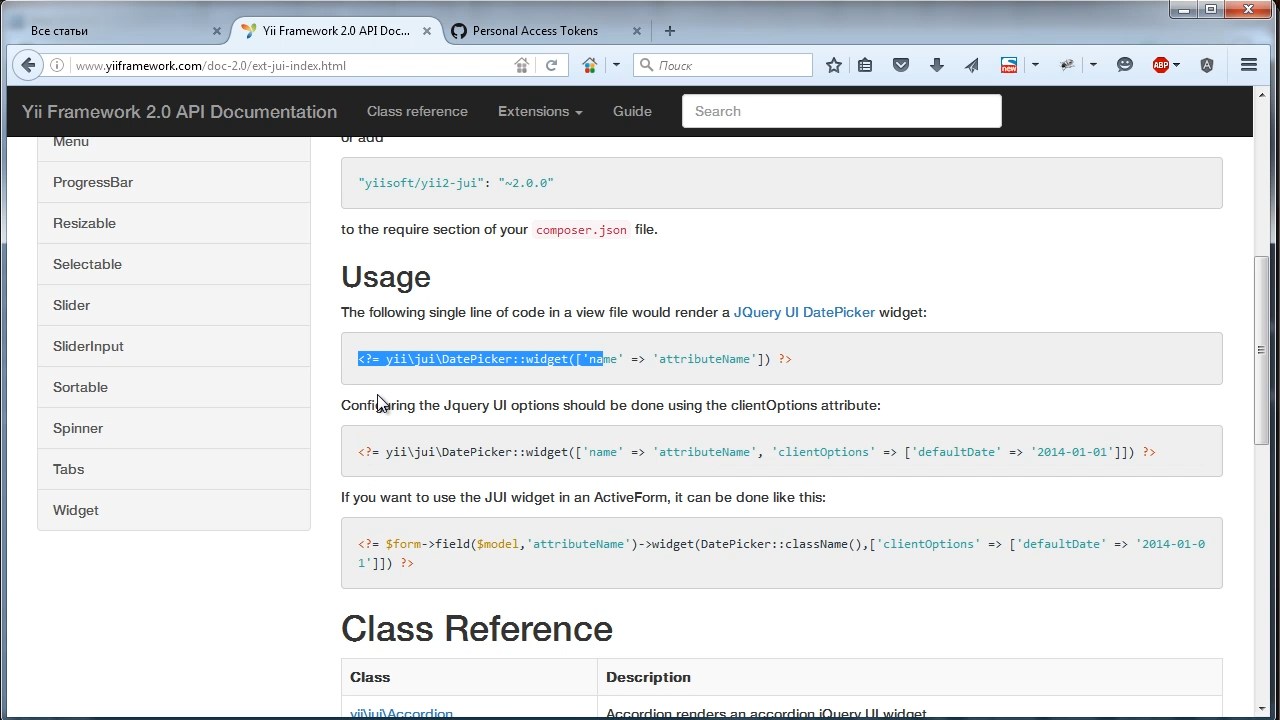Follow the JQuery UI DatePicker link
Viewport: 1280px width, 720px height.
804,312
